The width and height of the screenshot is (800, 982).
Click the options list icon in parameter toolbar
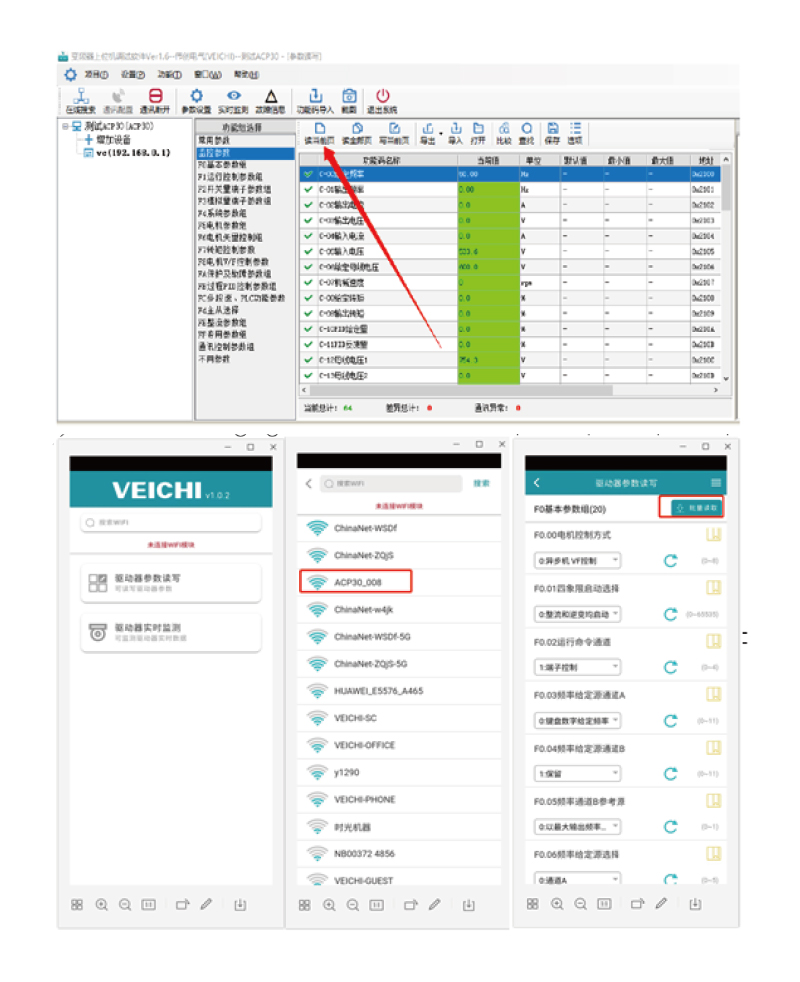[x=575, y=128]
